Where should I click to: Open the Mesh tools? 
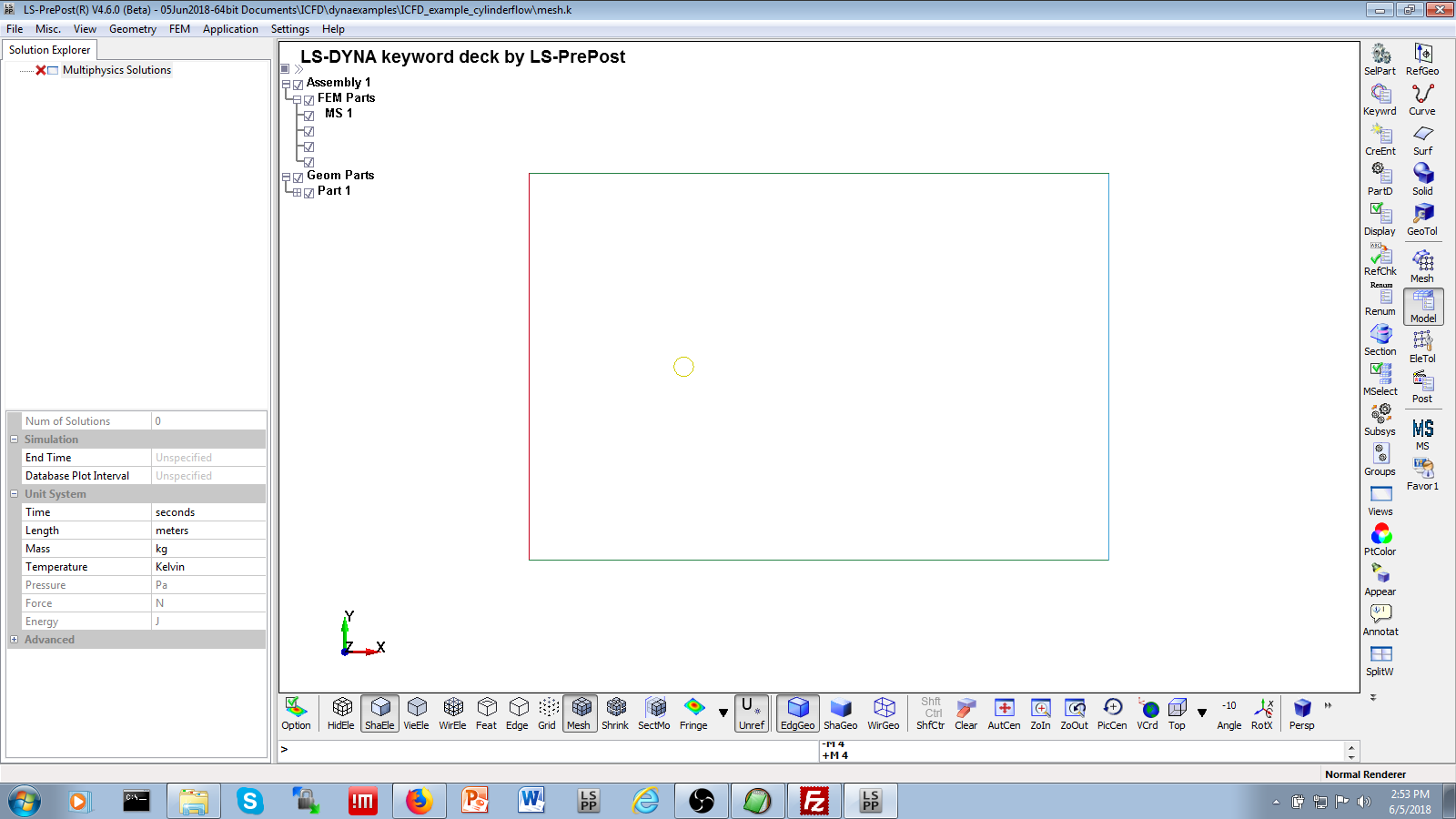coord(1422,266)
